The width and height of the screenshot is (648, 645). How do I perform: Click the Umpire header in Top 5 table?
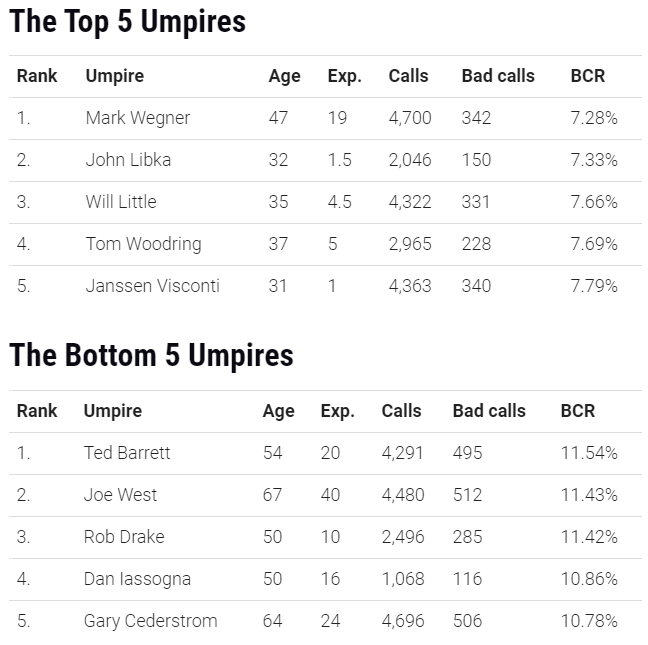click(114, 76)
